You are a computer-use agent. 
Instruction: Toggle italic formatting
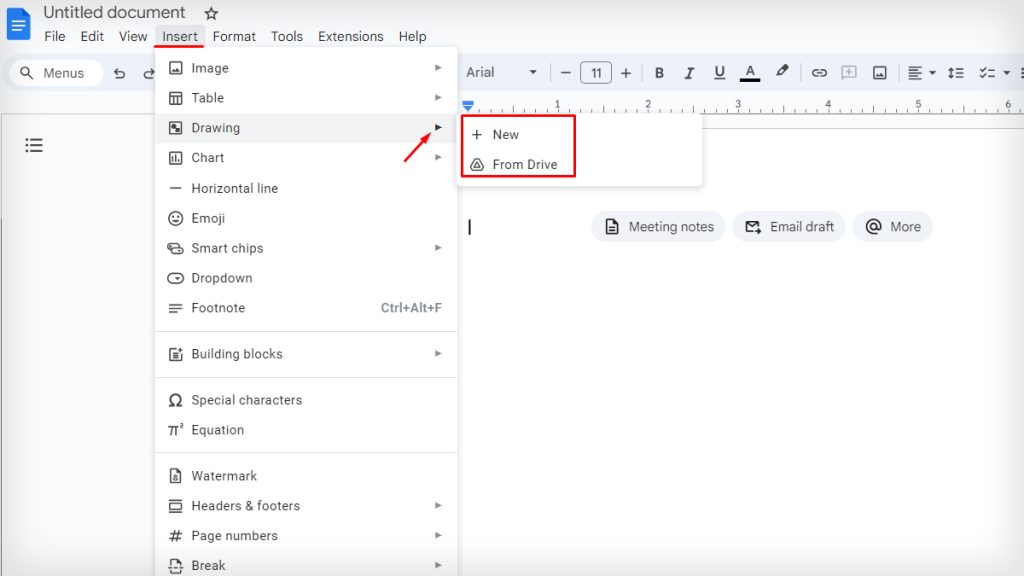689,72
